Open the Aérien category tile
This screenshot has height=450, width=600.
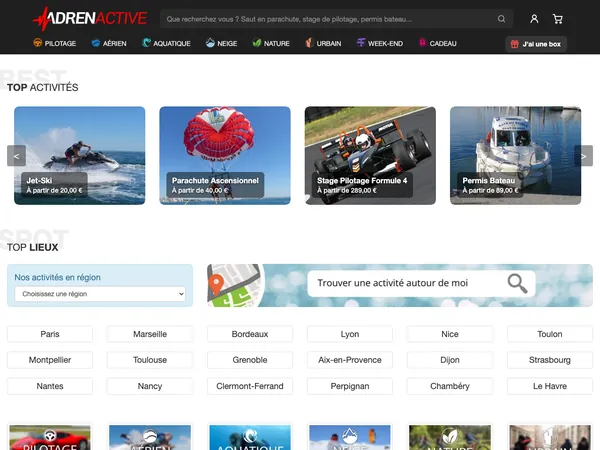(150, 437)
